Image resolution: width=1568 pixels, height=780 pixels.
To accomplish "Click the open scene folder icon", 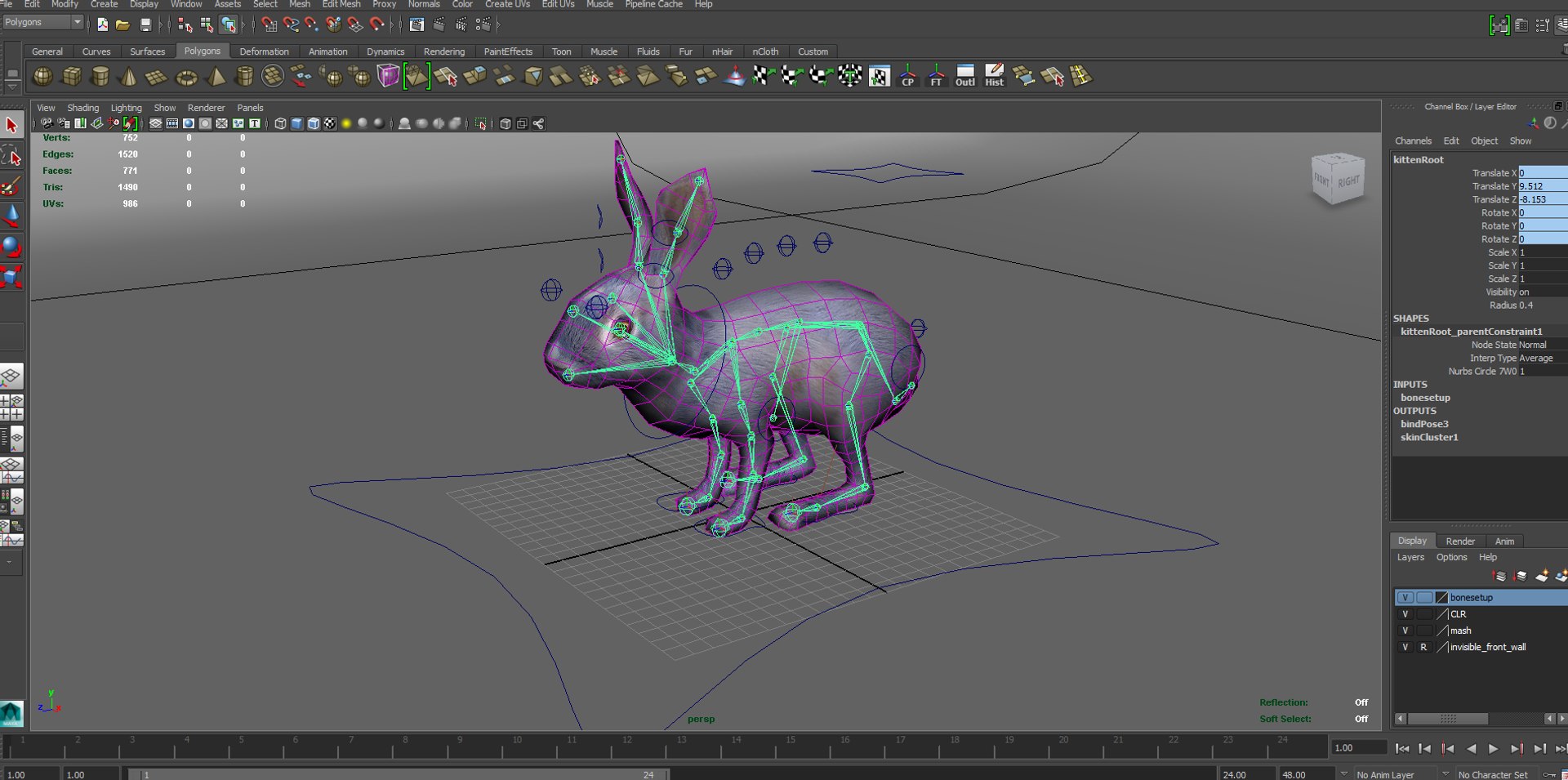I will (122, 25).
